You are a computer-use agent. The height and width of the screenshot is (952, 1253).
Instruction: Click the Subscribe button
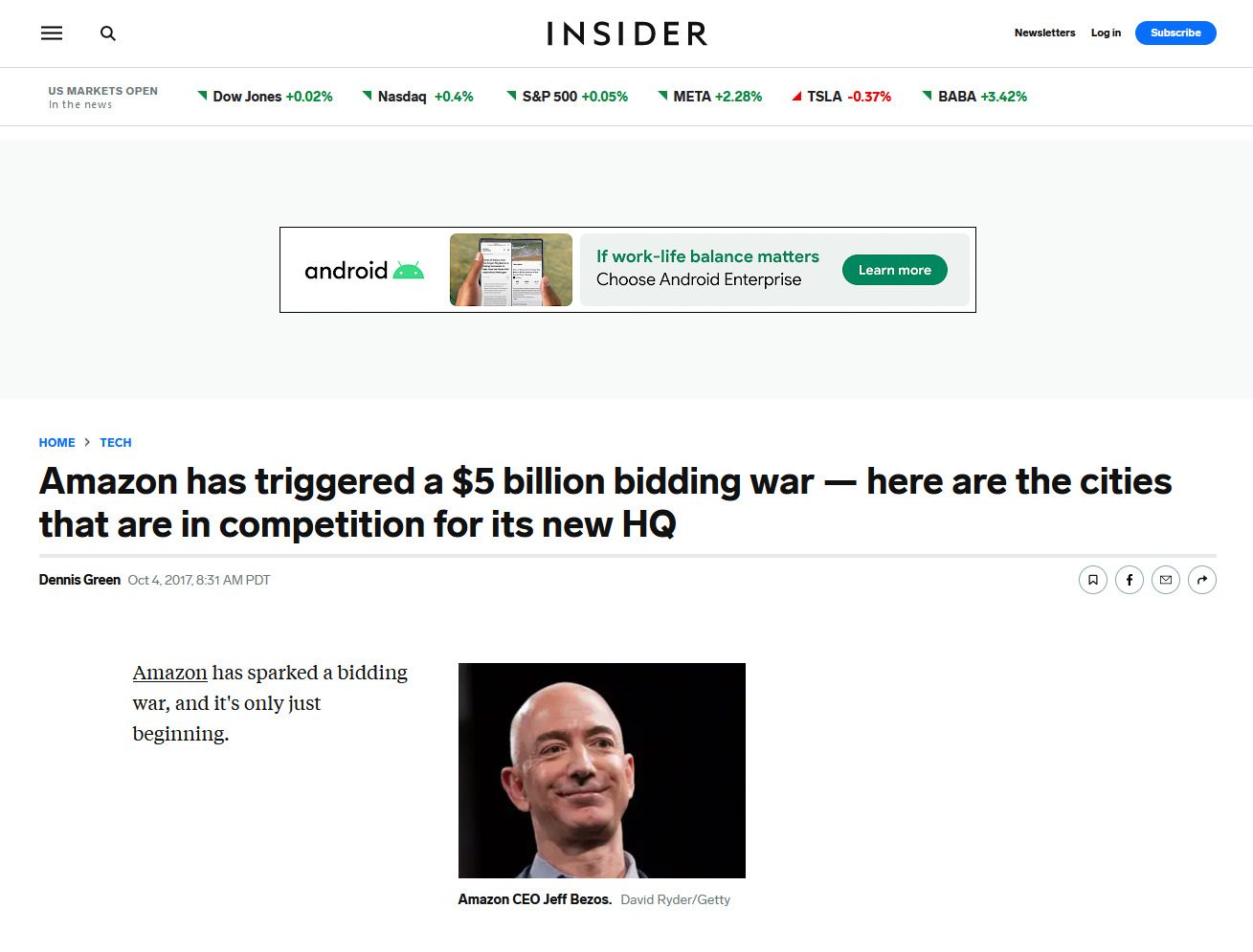click(1175, 33)
